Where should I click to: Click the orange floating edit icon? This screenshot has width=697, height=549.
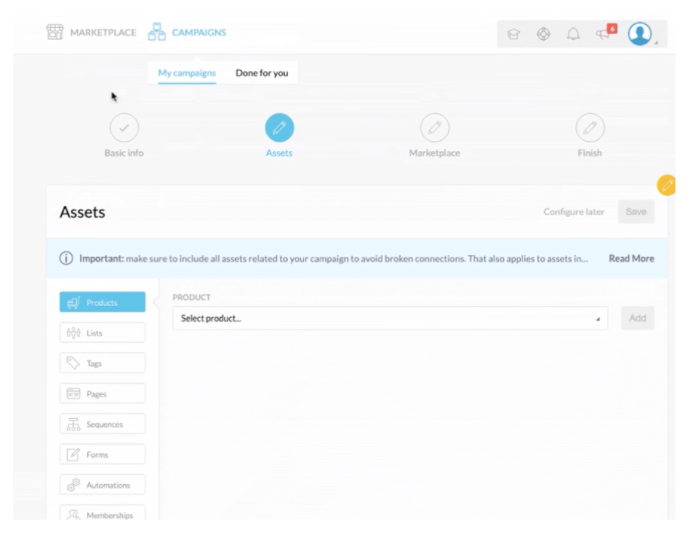[666, 185]
